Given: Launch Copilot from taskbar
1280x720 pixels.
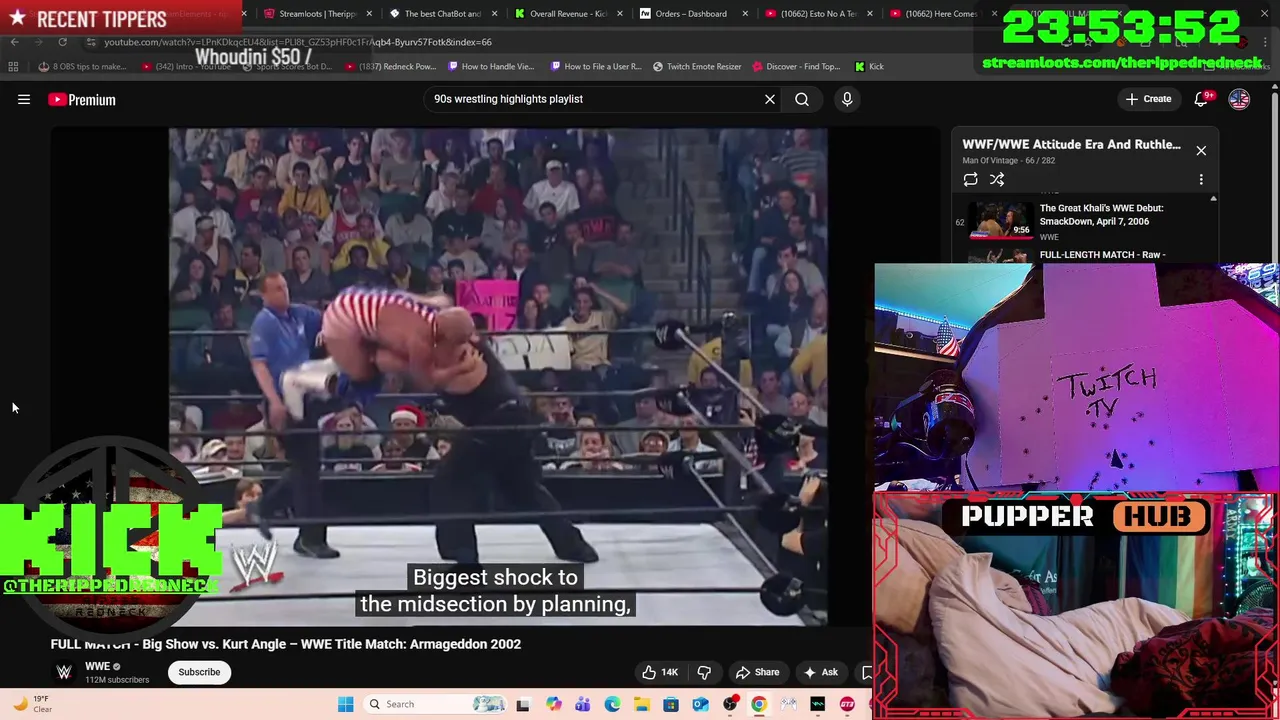Looking at the screenshot, I should click(553, 704).
